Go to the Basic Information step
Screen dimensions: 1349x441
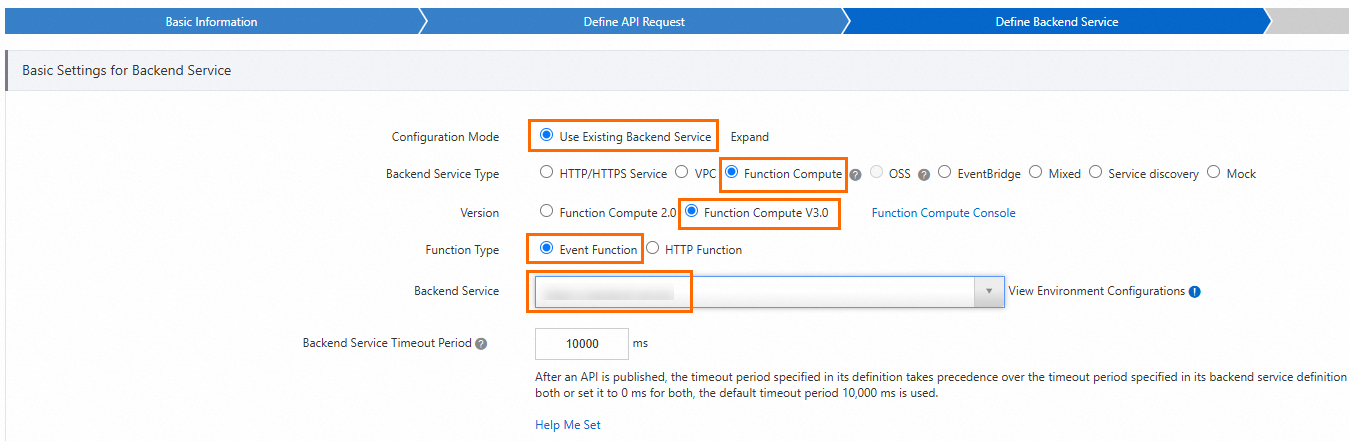(x=211, y=22)
